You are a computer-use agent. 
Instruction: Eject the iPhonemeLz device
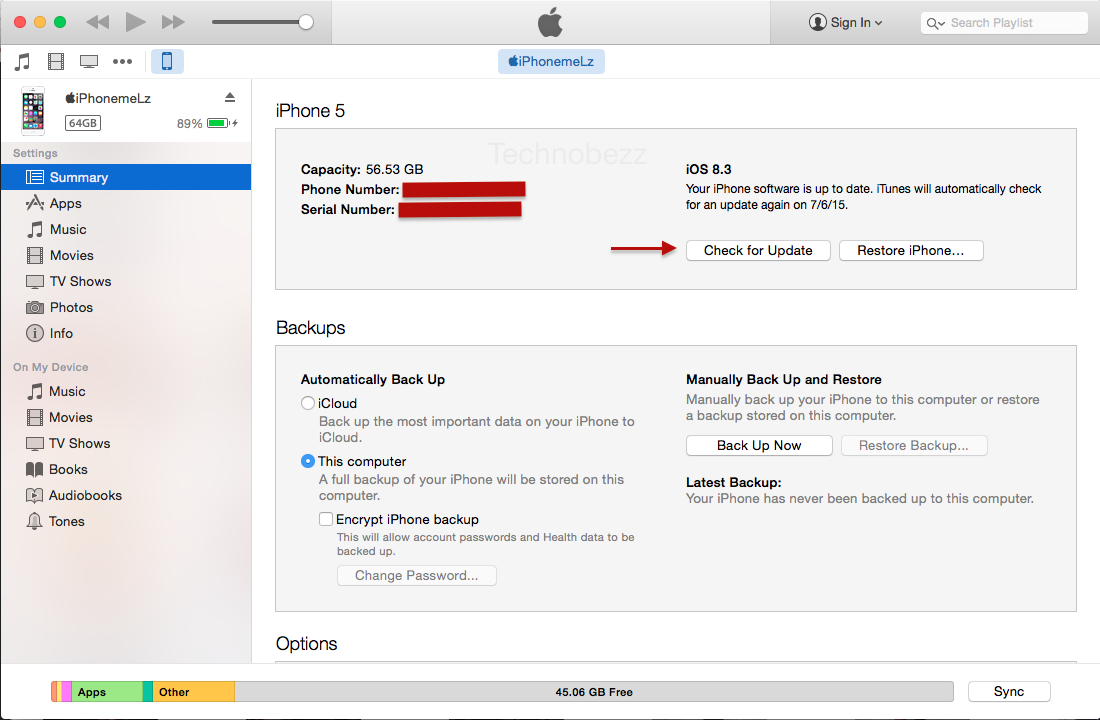click(x=230, y=98)
